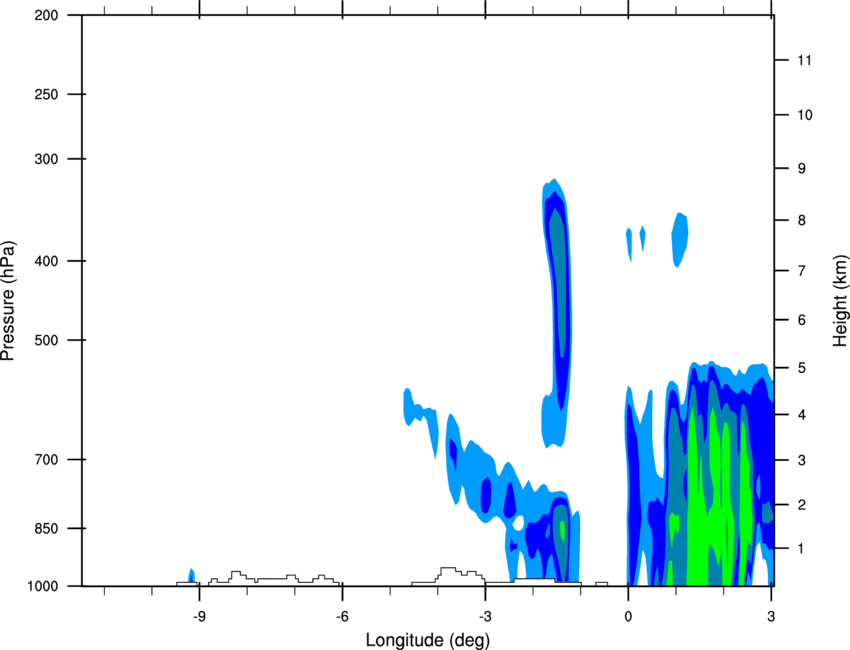The image size is (850, 650).
Task: Click the 'Height (km)' axis title
Action: (840, 300)
